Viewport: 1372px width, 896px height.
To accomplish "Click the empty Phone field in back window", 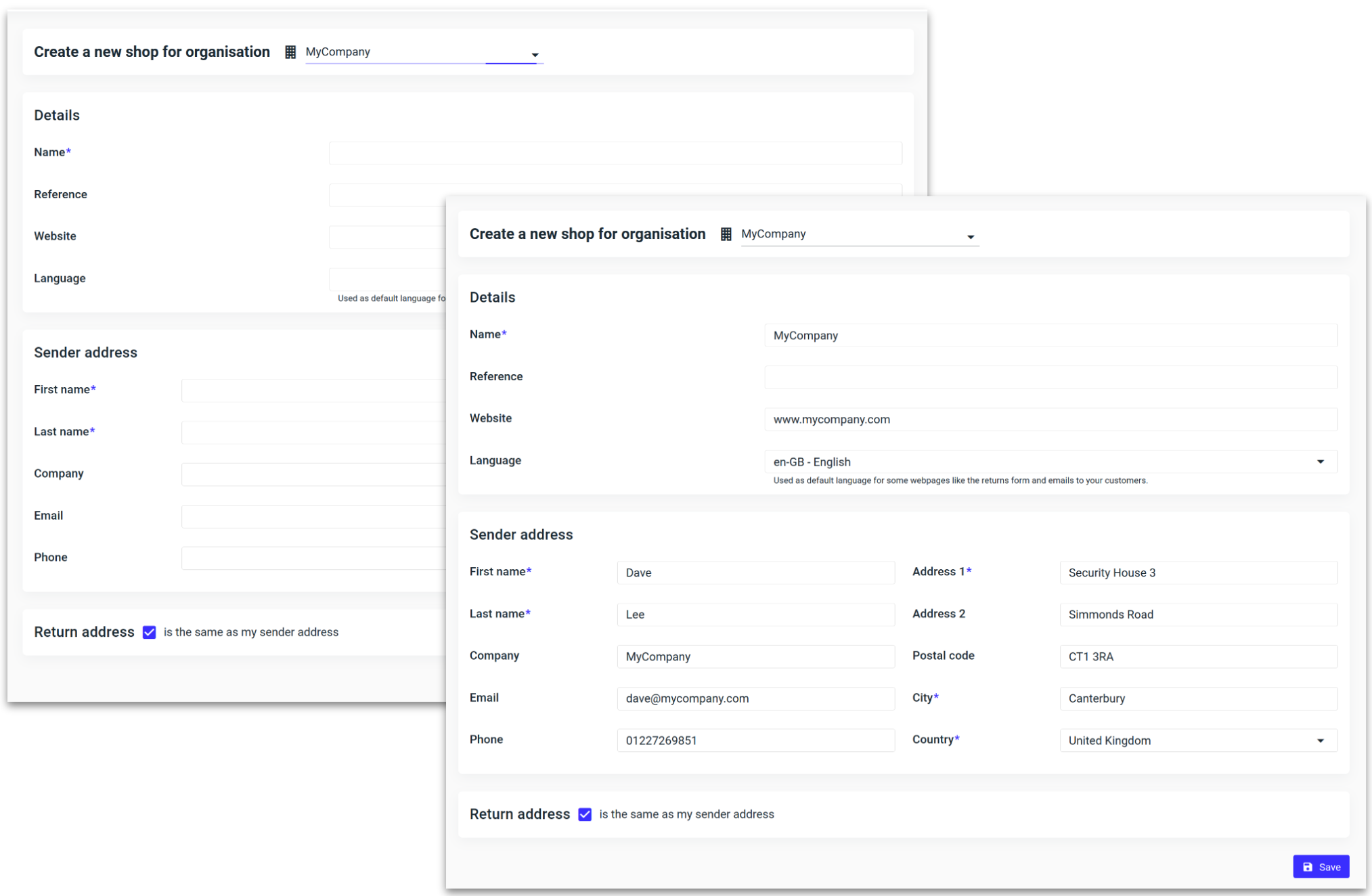I will point(313,558).
